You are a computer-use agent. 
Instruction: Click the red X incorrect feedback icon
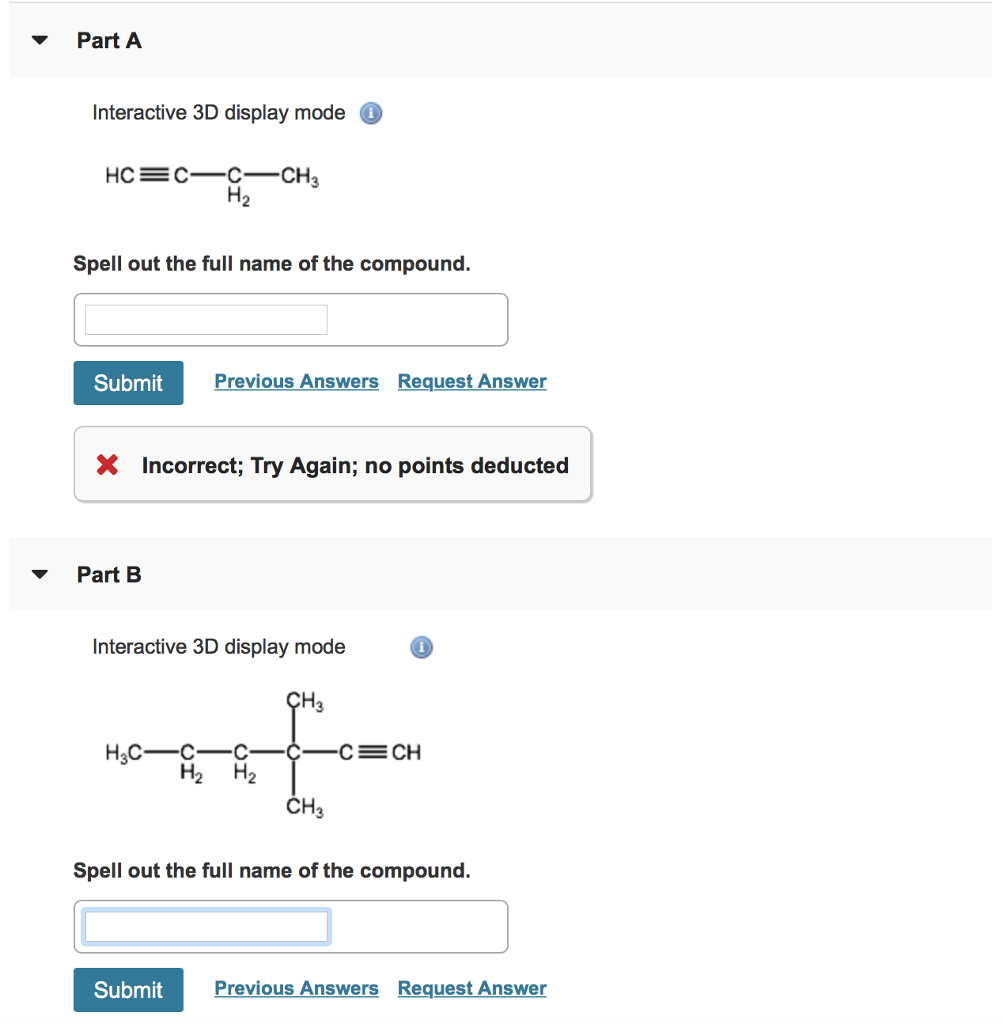click(109, 464)
